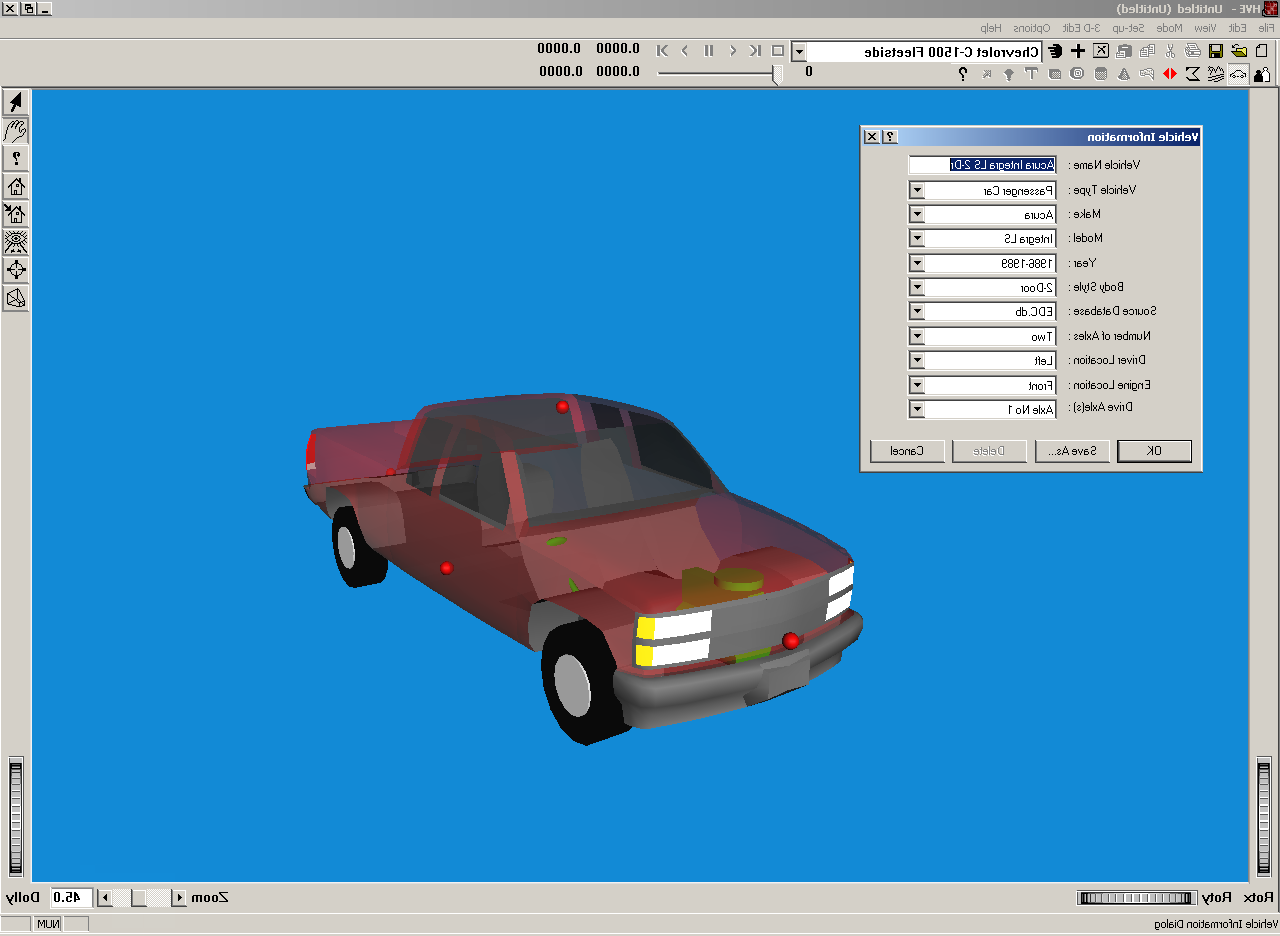The width and height of the screenshot is (1280, 936).
Task: Click the Vehicle Name input field
Action: [x=982, y=165]
